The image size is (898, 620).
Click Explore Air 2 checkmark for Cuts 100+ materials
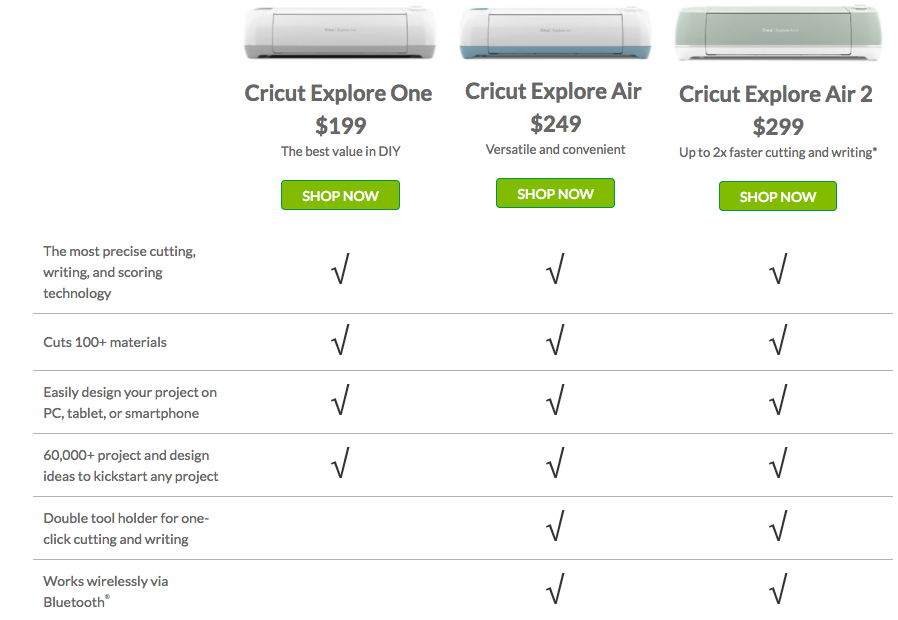(778, 342)
